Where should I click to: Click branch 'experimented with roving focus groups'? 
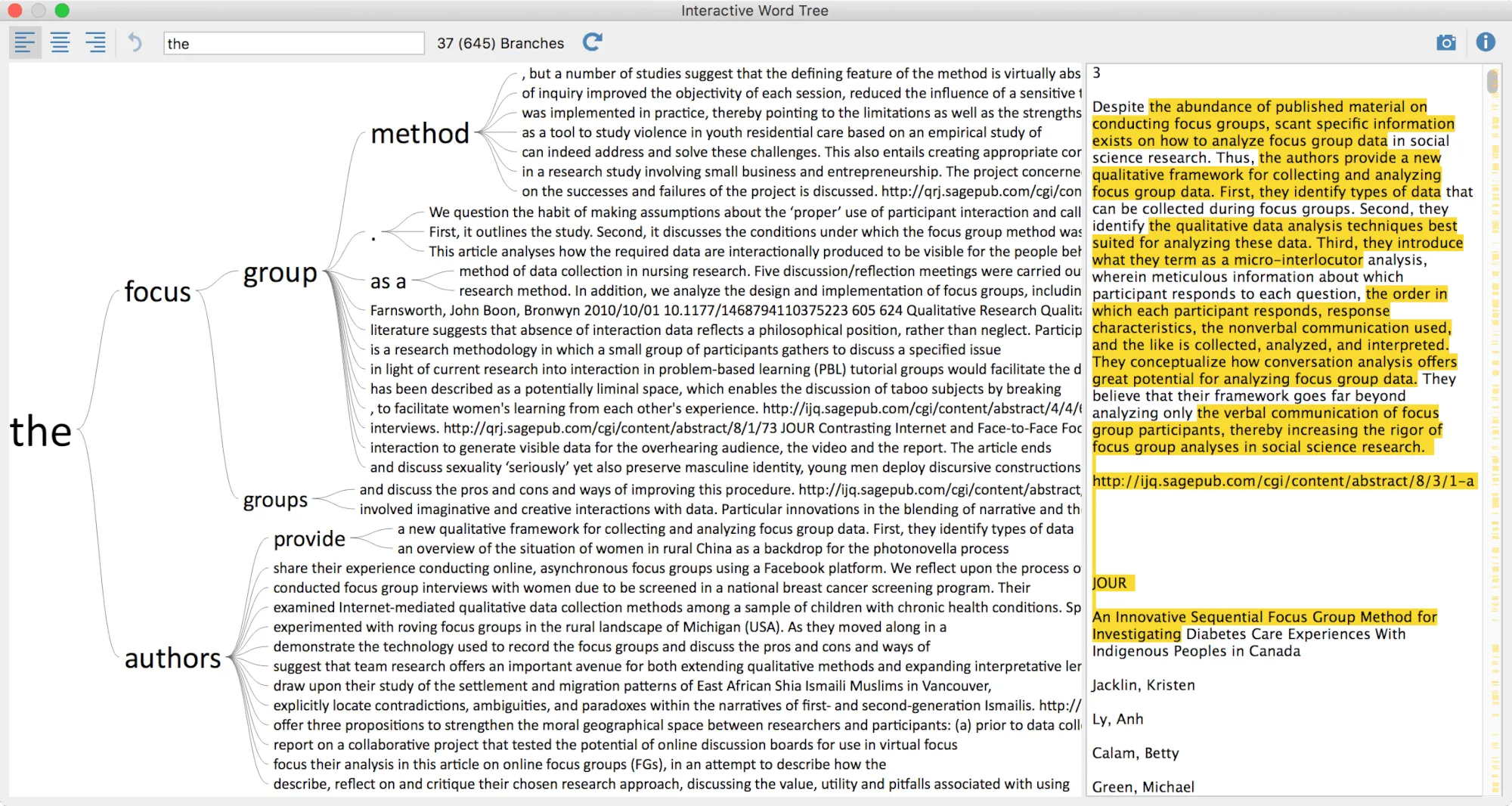609,628
